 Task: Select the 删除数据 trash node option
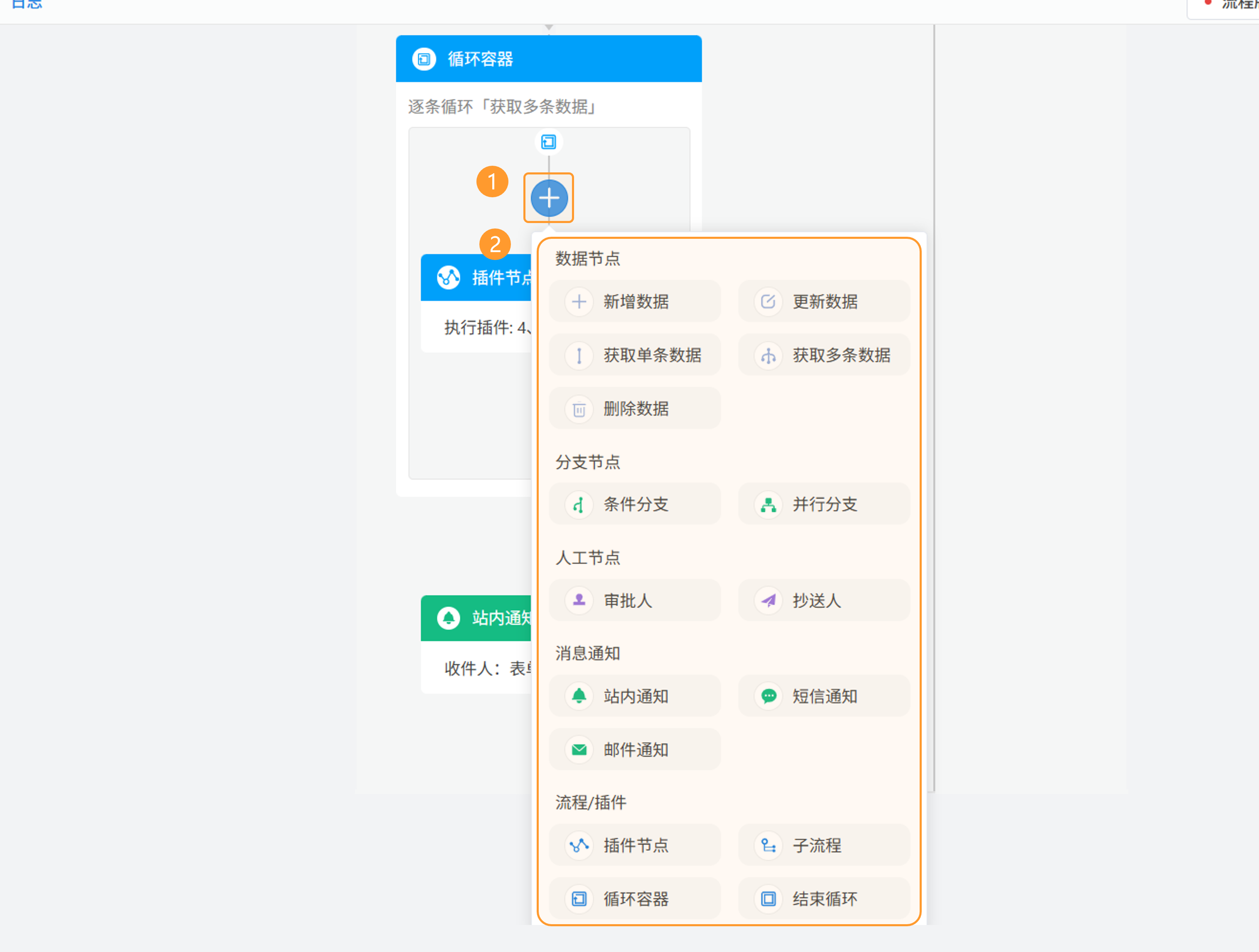click(x=635, y=409)
